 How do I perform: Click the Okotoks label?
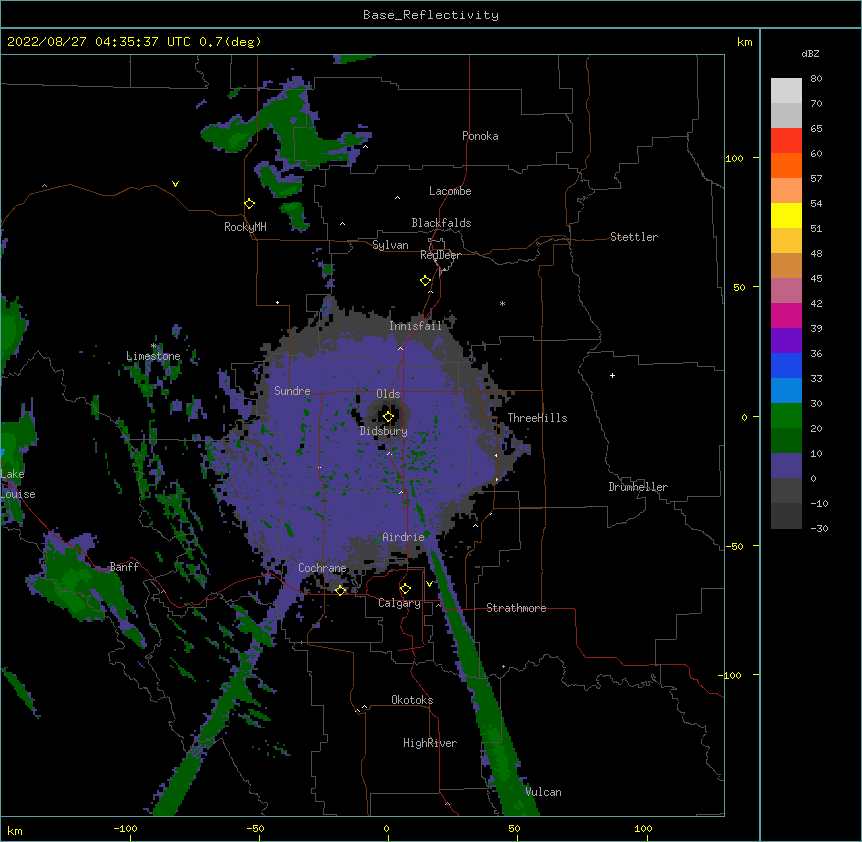pos(412,700)
